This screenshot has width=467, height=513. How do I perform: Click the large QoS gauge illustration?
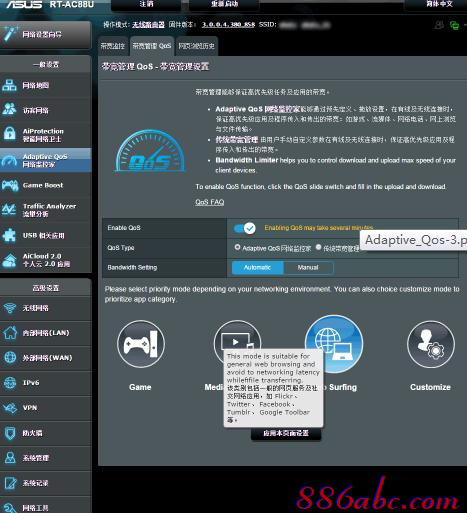click(x=150, y=151)
